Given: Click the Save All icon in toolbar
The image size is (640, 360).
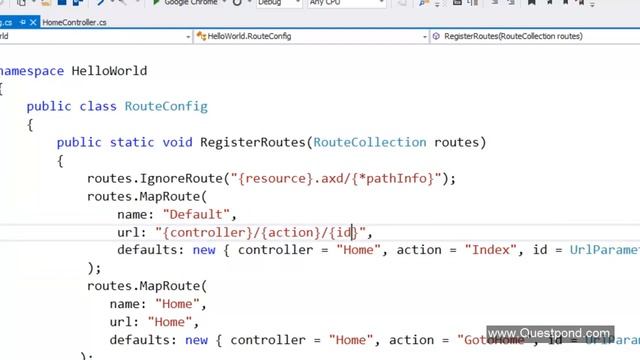Looking at the screenshot, I should (x=78, y=2).
